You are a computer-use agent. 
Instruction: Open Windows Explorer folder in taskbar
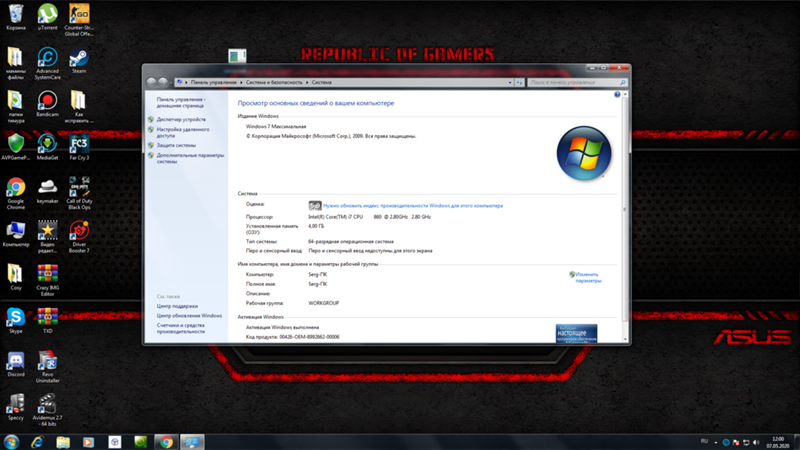tap(63, 442)
